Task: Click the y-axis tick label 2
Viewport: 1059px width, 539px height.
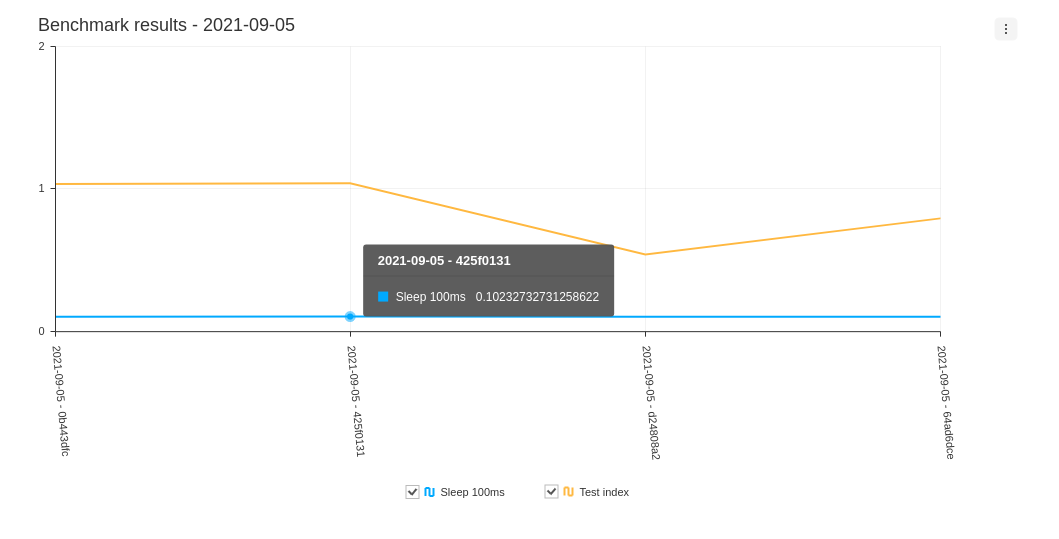Action: pyautogui.click(x=41, y=46)
